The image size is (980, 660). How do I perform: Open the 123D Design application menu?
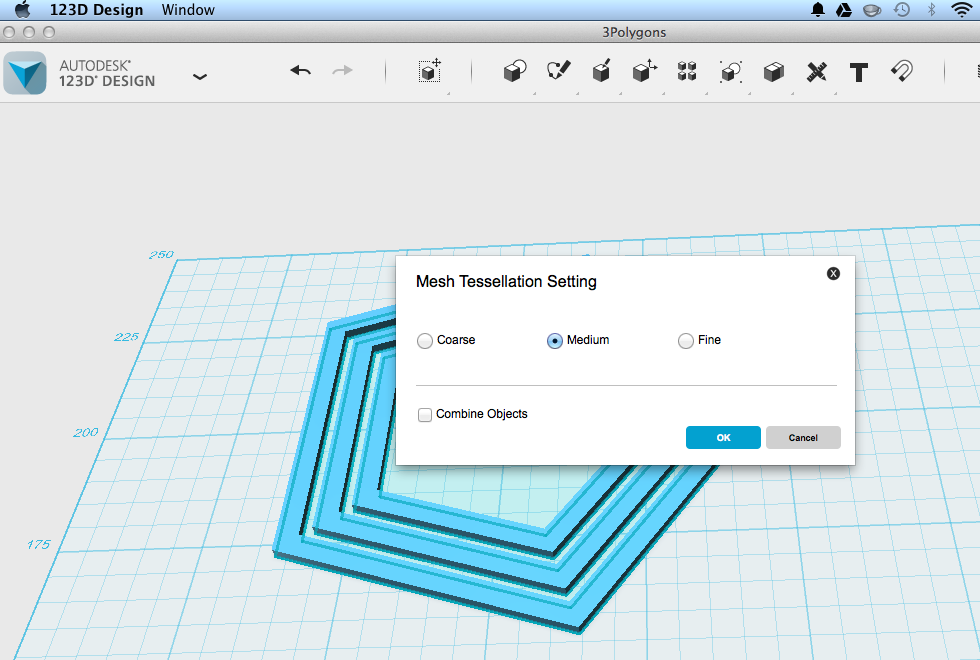click(x=96, y=10)
